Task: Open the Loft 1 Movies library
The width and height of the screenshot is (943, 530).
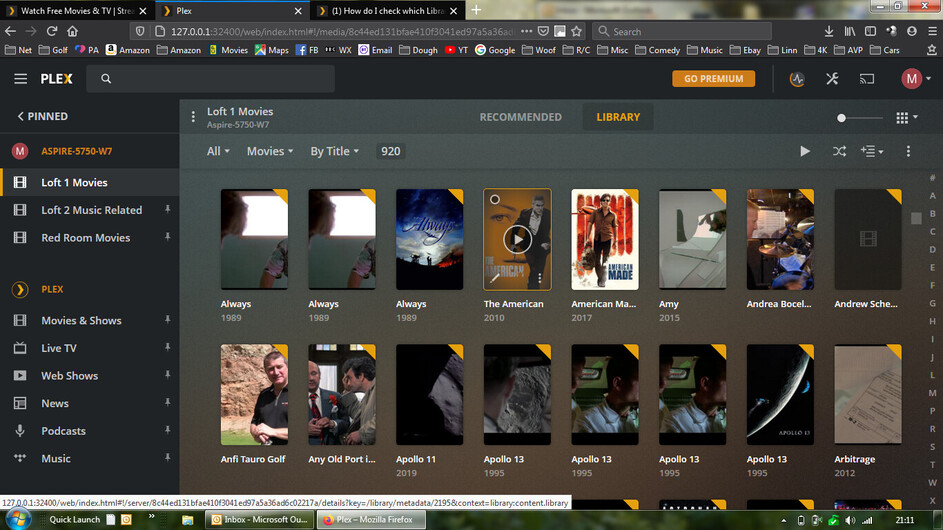Action: coord(90,182)
